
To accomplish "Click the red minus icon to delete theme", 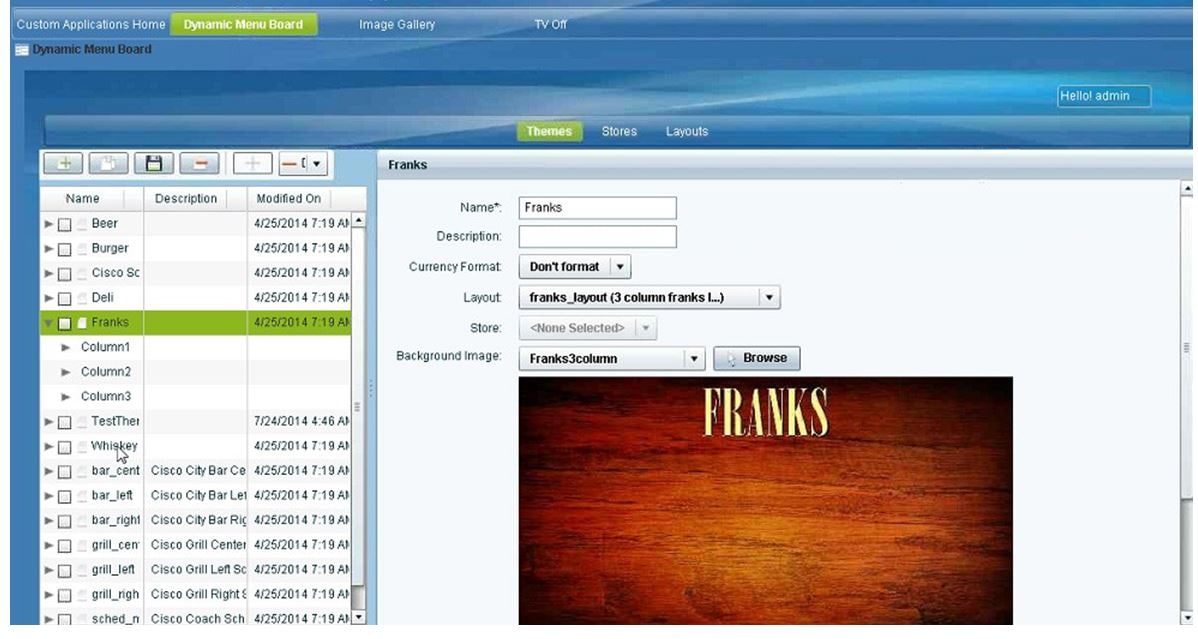I will pyautogui.click(x=199, y=164).
